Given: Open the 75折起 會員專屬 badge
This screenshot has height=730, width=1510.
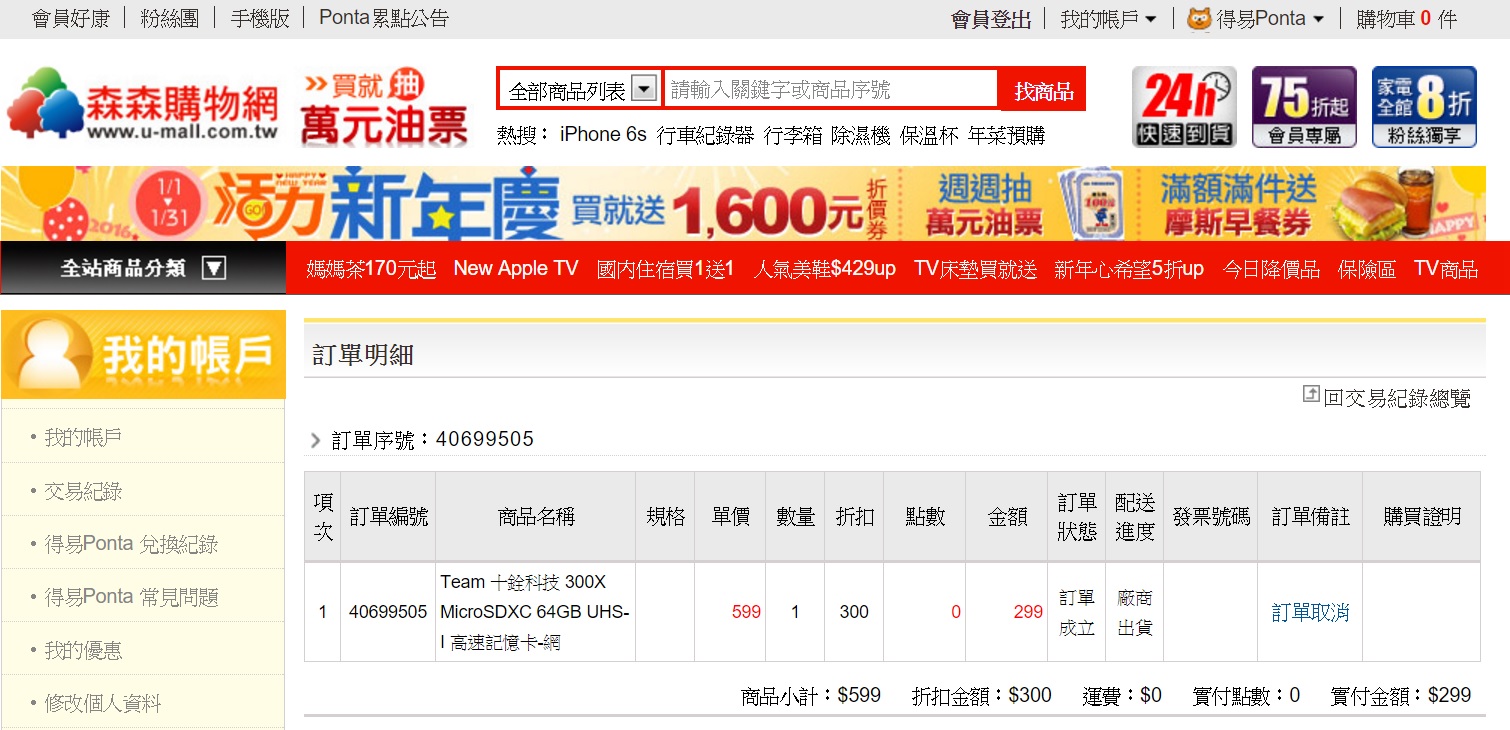Looking at the screenshot, I should tap(1304, 107).
